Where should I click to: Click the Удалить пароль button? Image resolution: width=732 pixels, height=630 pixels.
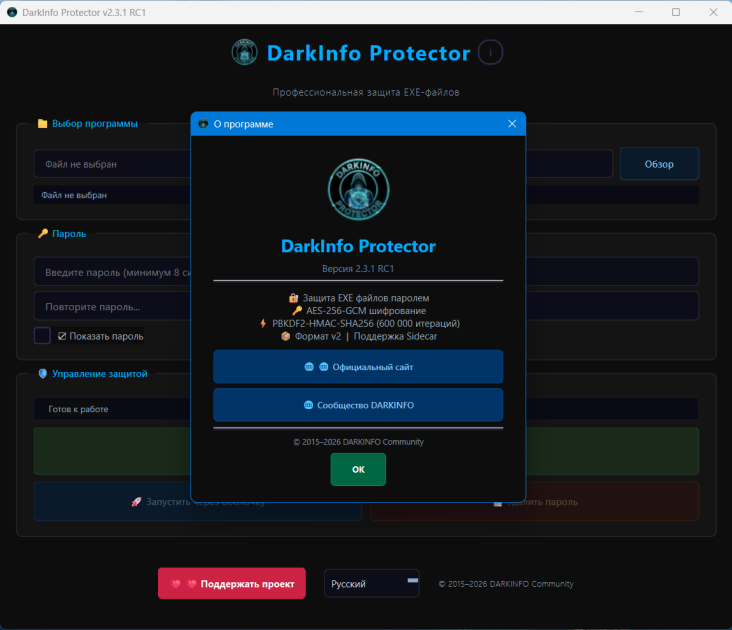[x=535, y=501]
